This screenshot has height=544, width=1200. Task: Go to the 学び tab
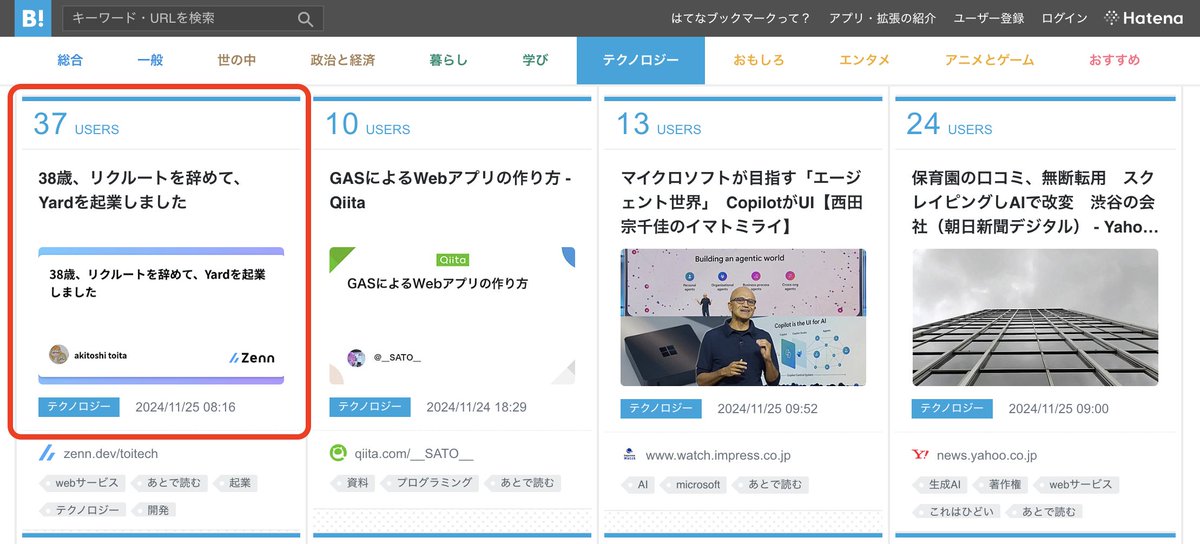[x=535, y=60]
